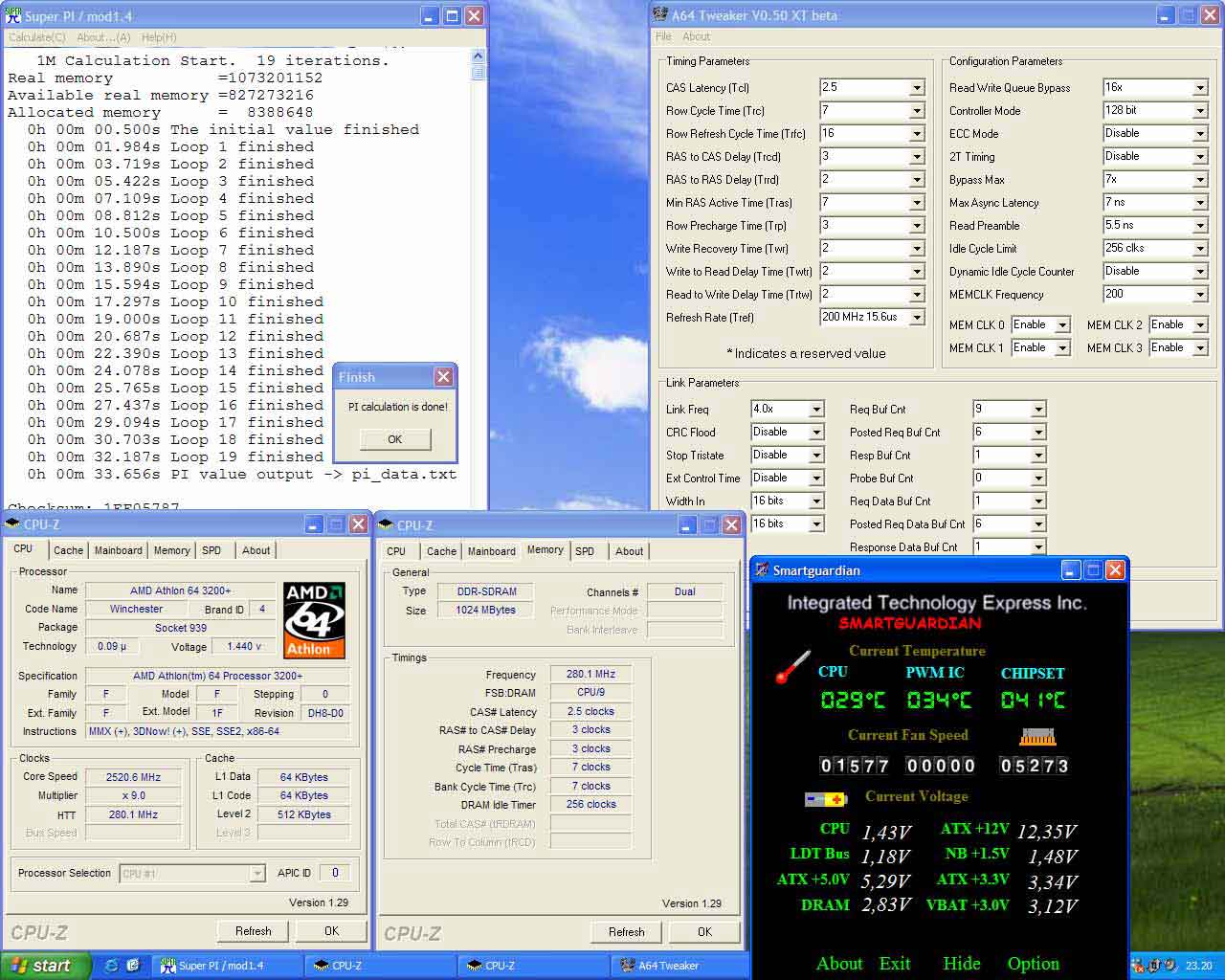Expand RAS to CAS Delay (Trcd) dropdown
This screenshot has height=980, width=1225.
click(x=916, y=156)
